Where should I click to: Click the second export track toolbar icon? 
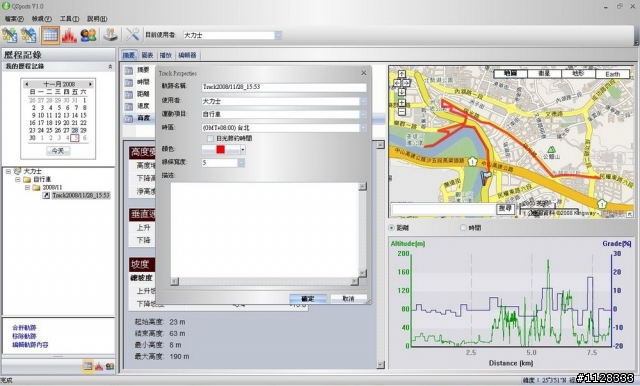[29, 35]
